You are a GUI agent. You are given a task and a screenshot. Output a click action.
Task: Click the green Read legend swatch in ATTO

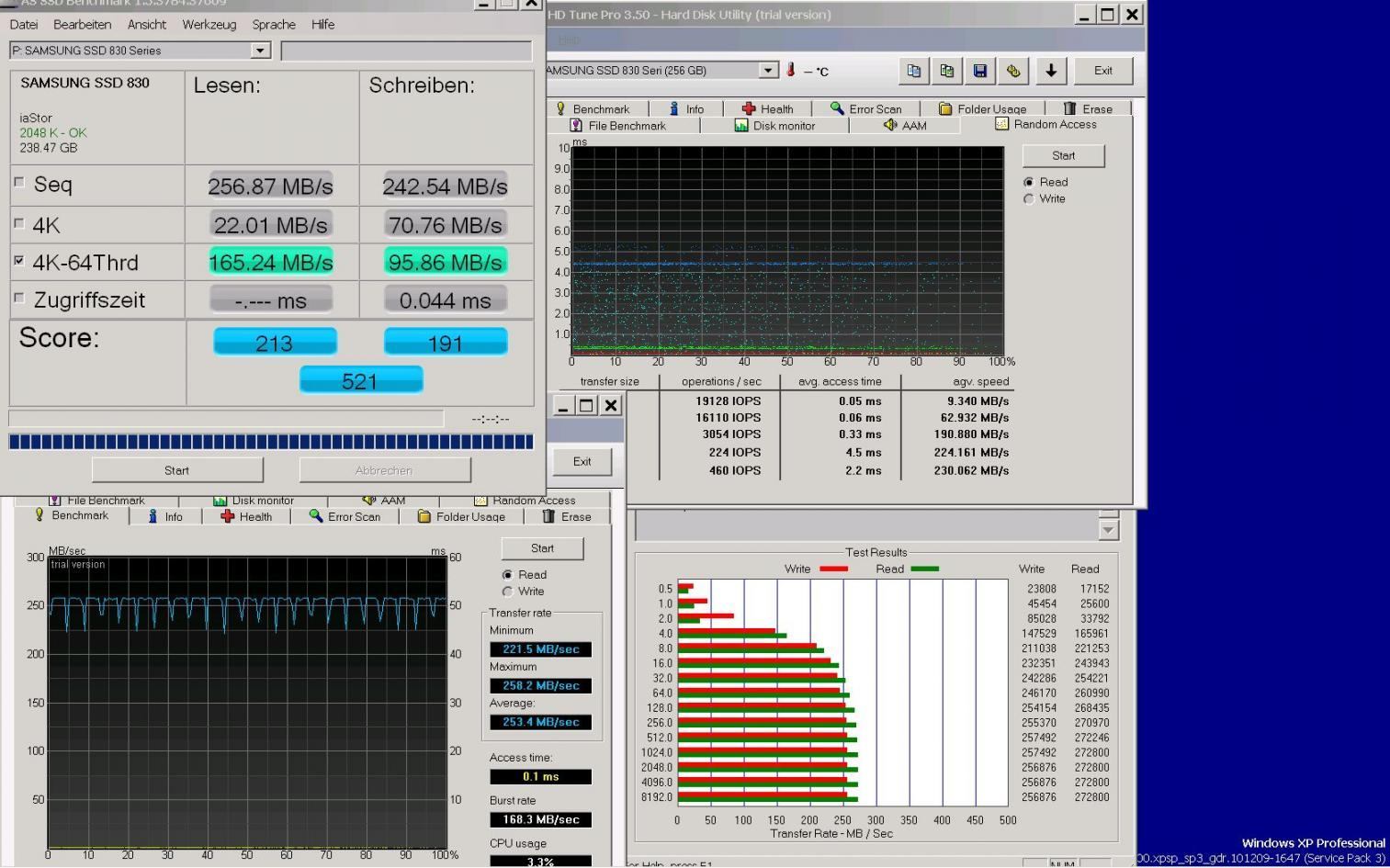(924, 569)
